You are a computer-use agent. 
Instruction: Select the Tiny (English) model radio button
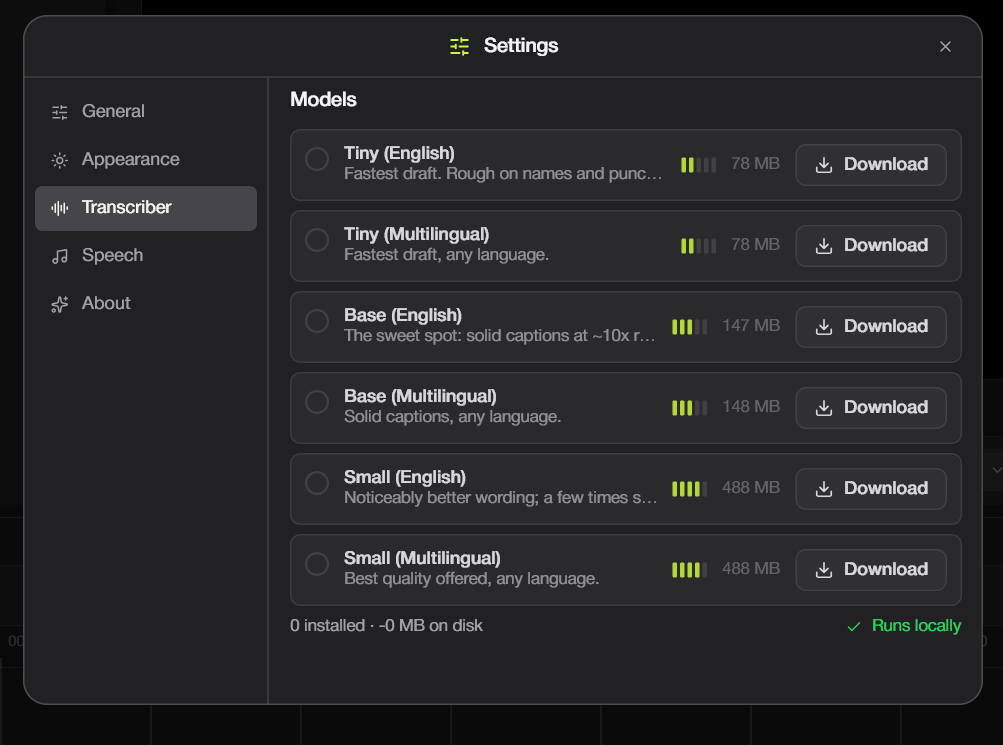(x=317, y=159)
